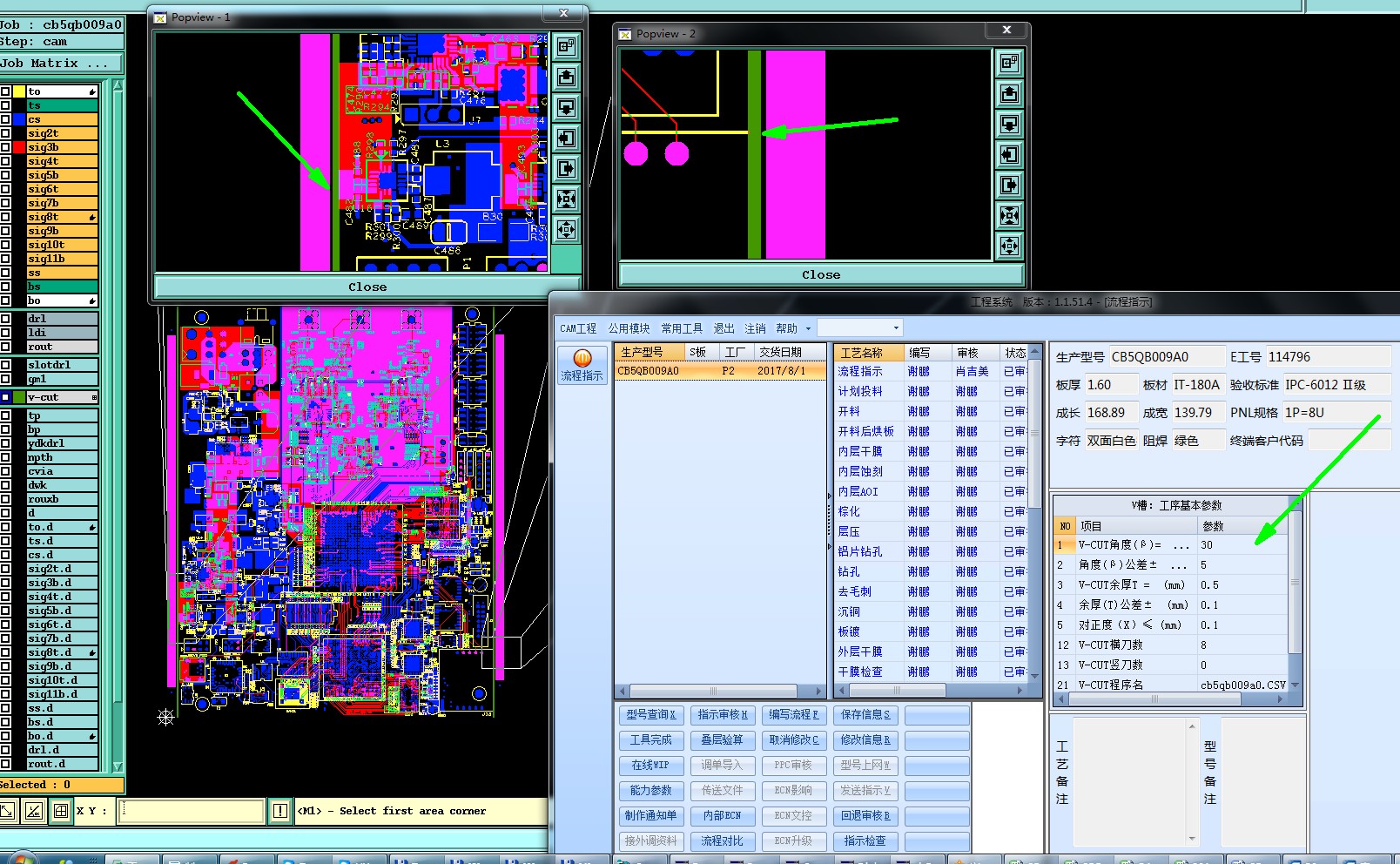
Task: Click the Close button of Popview 1
Action: [x=367, y=287]
